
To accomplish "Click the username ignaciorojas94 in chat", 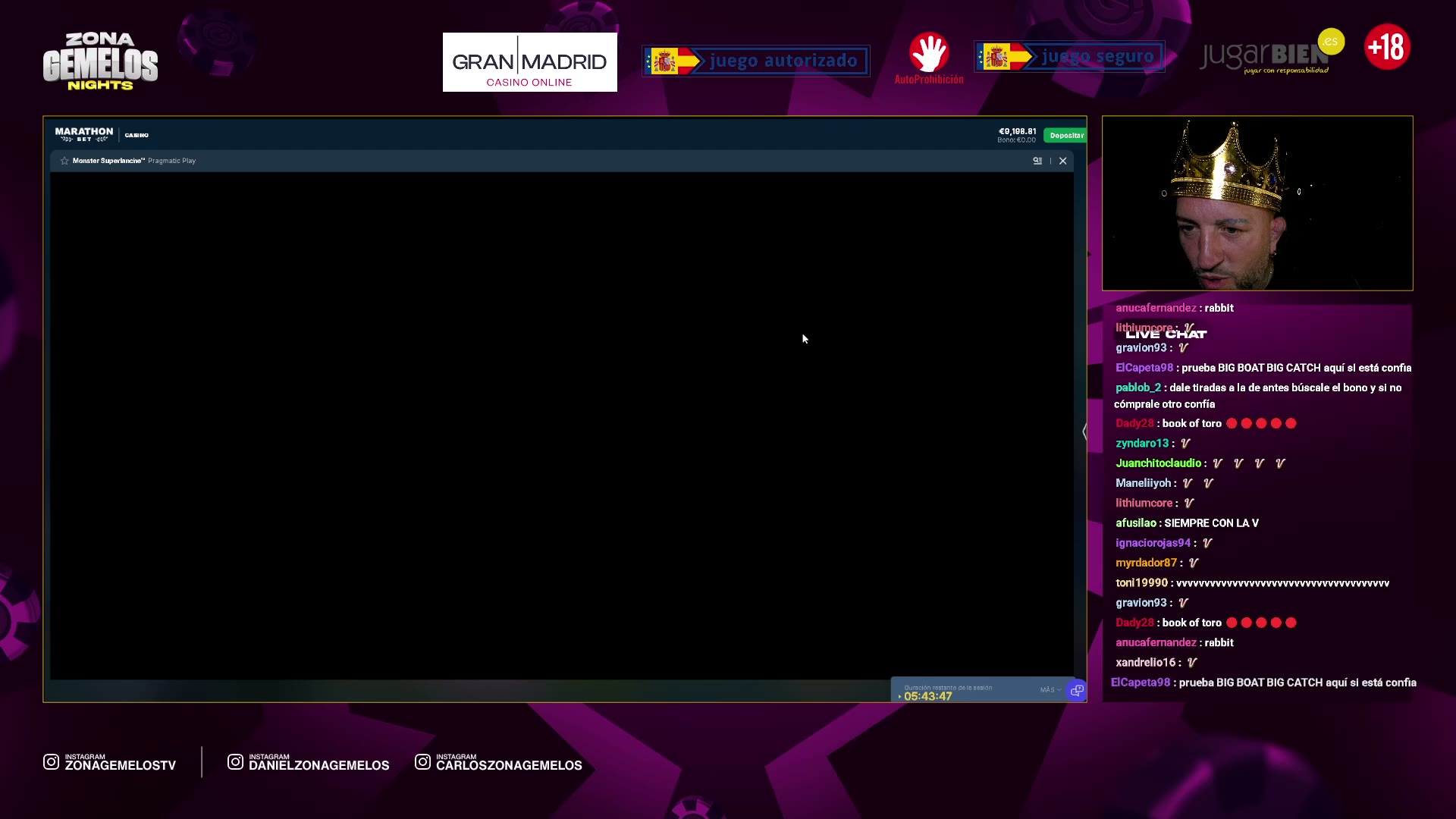I will 1153,543.
